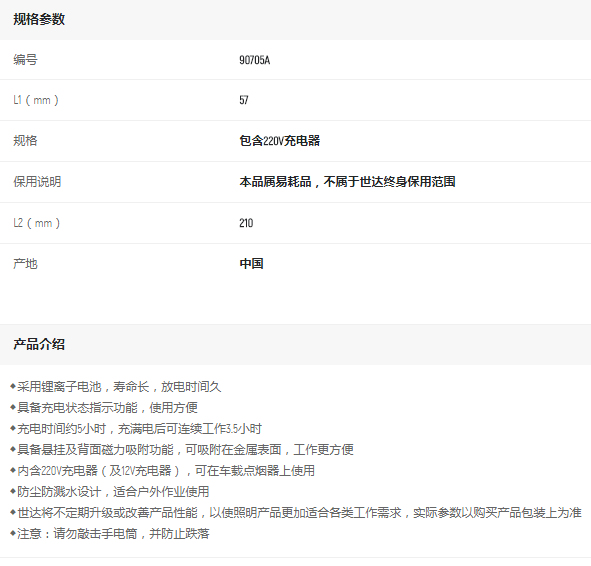
Task: Click the L2 (mm) label
Action: coord(37,223)
